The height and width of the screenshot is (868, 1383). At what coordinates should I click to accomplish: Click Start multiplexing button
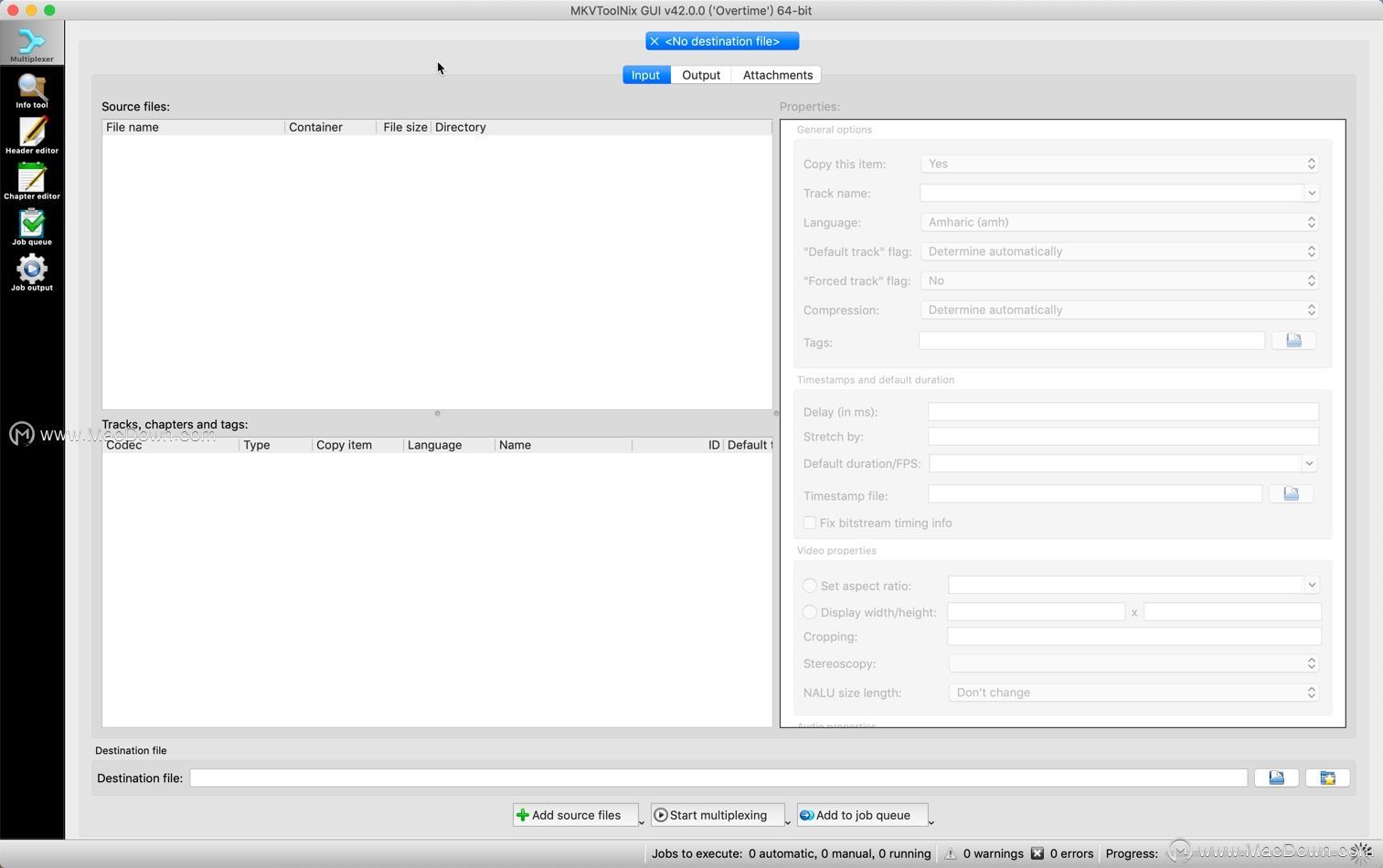pos(717,815)
